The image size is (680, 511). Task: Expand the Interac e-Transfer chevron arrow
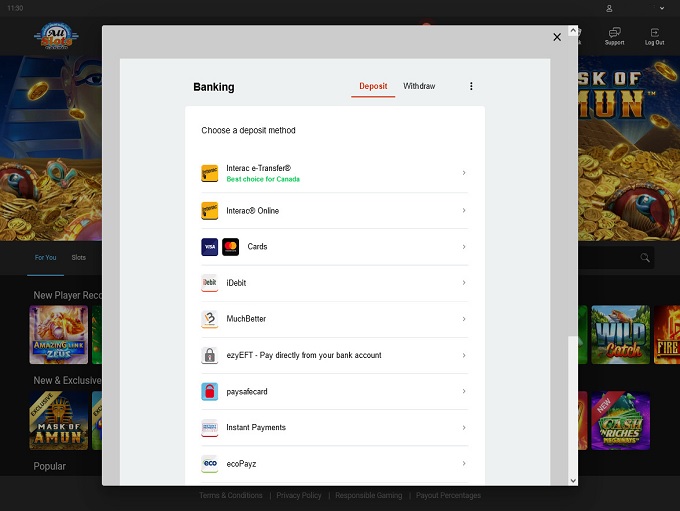pos(464,173)
